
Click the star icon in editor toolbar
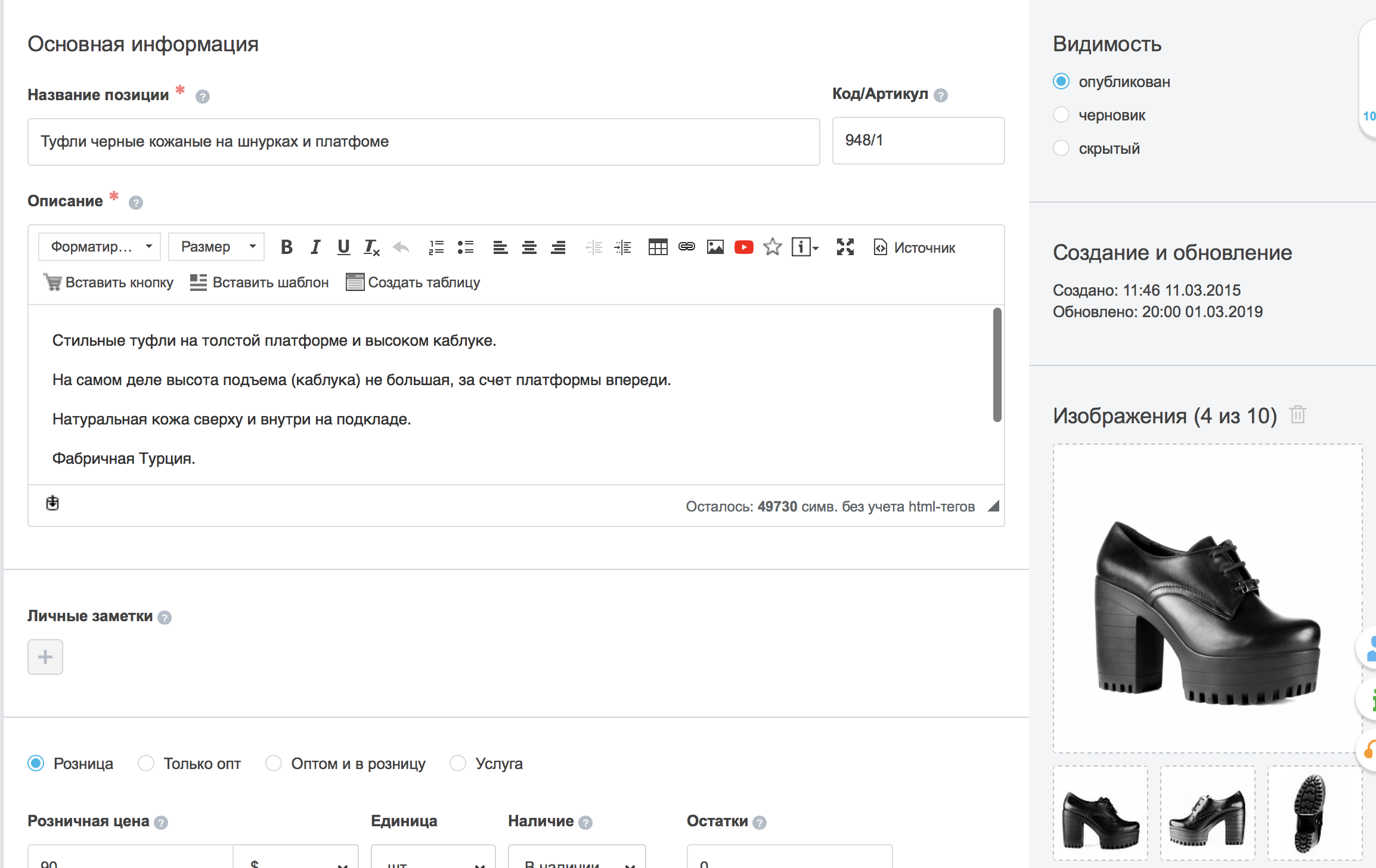(x=773, y=246)
